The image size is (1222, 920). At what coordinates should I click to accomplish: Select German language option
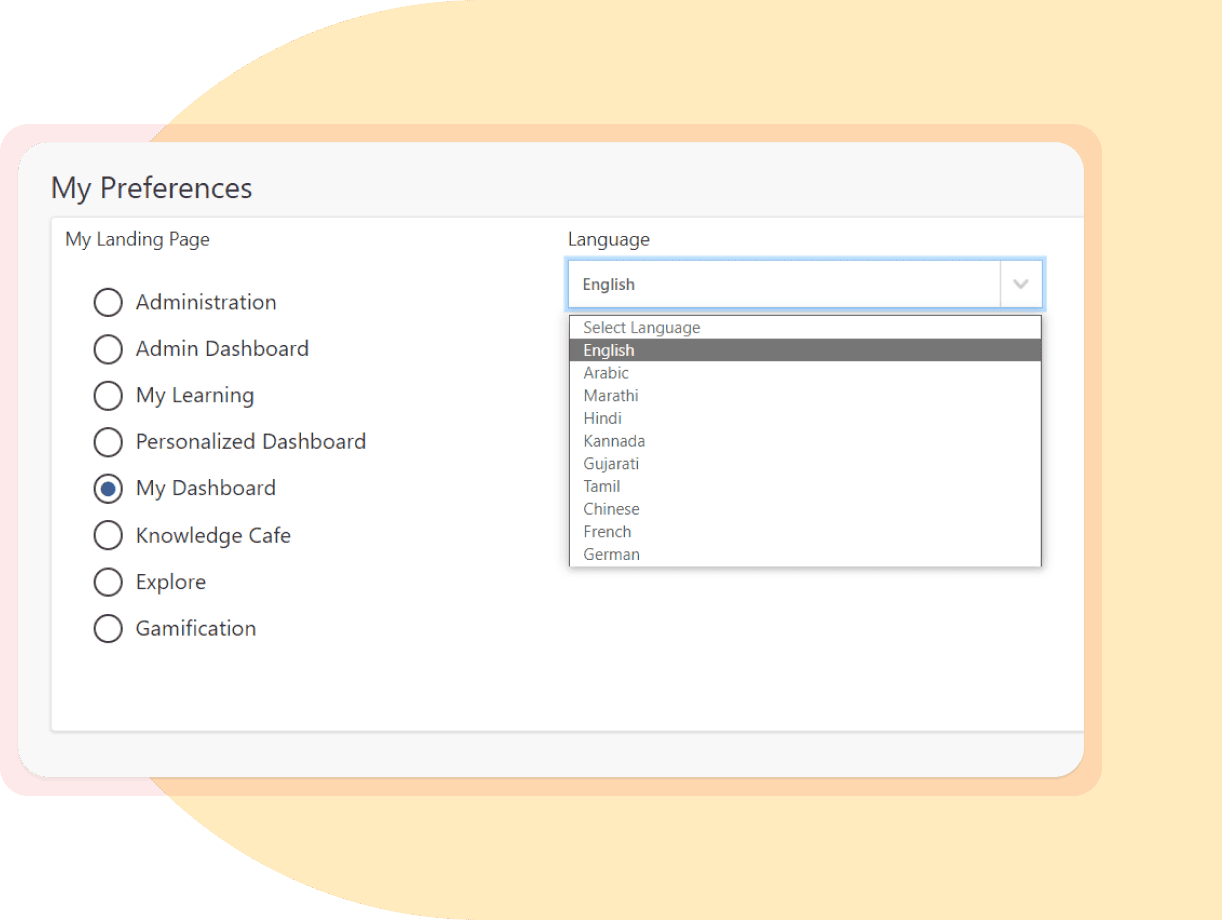pos(805,554)
